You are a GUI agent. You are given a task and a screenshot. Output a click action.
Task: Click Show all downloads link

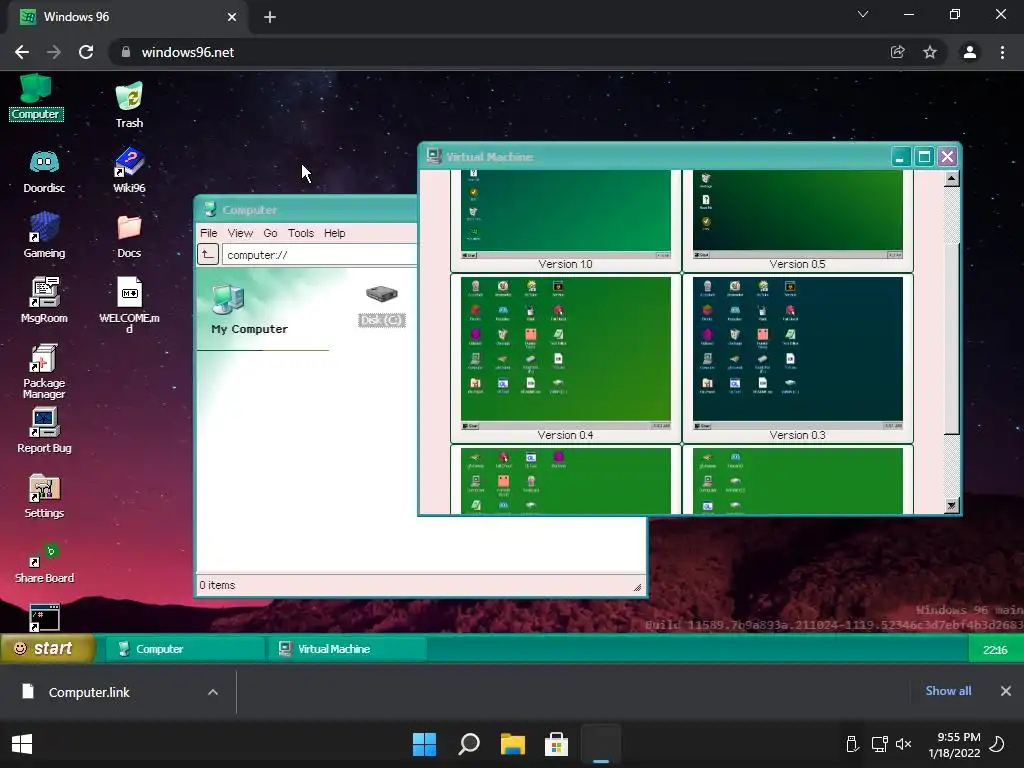coord(948,690)
